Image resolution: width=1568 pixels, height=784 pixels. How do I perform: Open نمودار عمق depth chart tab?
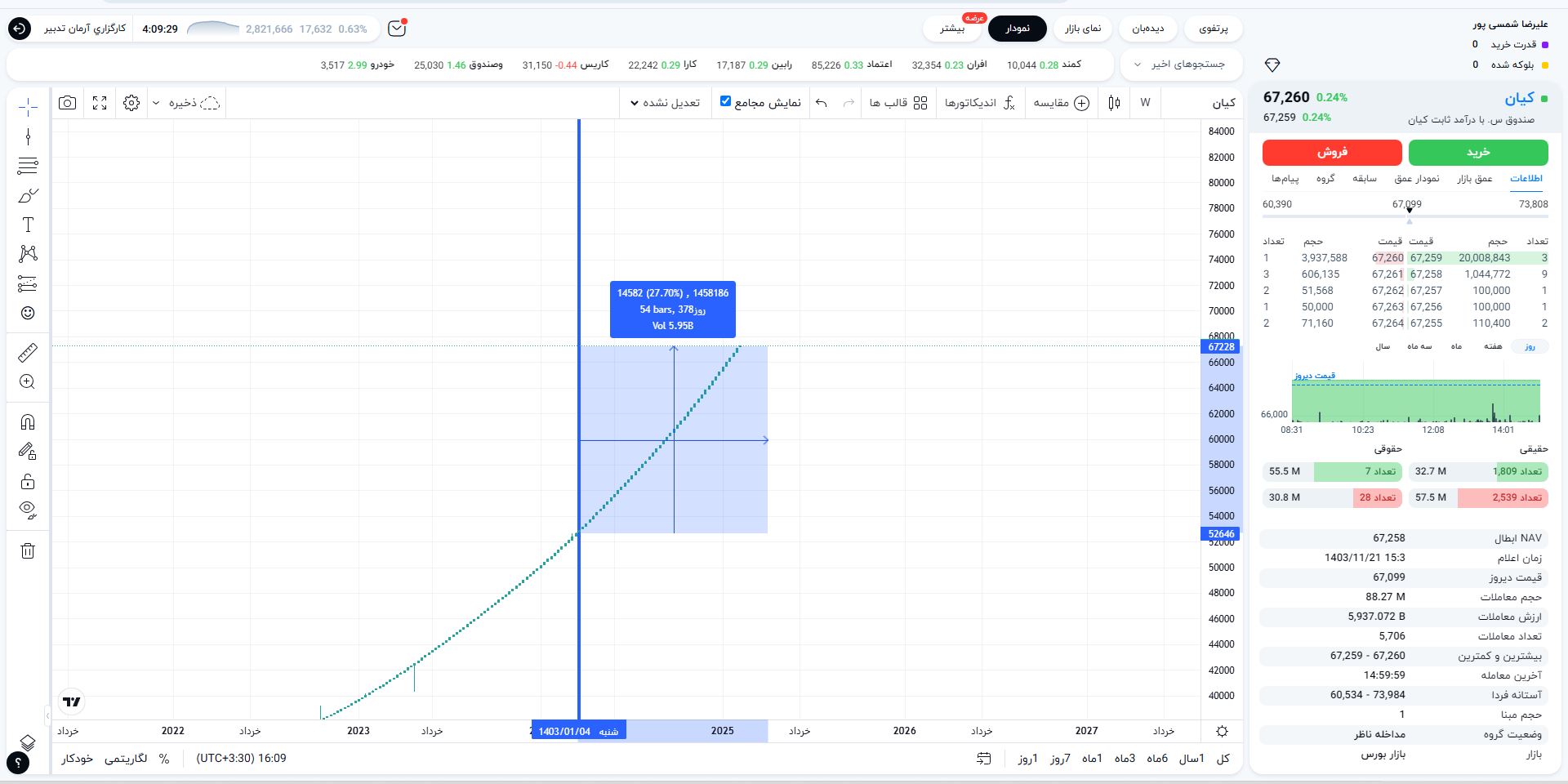(1417, 179)
